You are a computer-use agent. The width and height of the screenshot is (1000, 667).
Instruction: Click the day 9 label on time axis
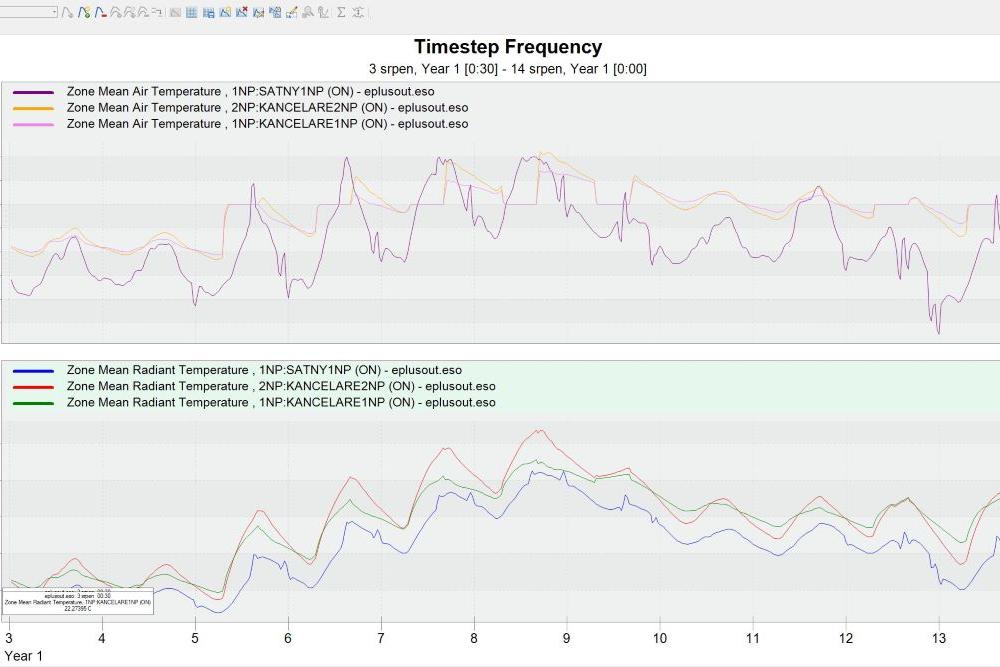click(566, 638)
